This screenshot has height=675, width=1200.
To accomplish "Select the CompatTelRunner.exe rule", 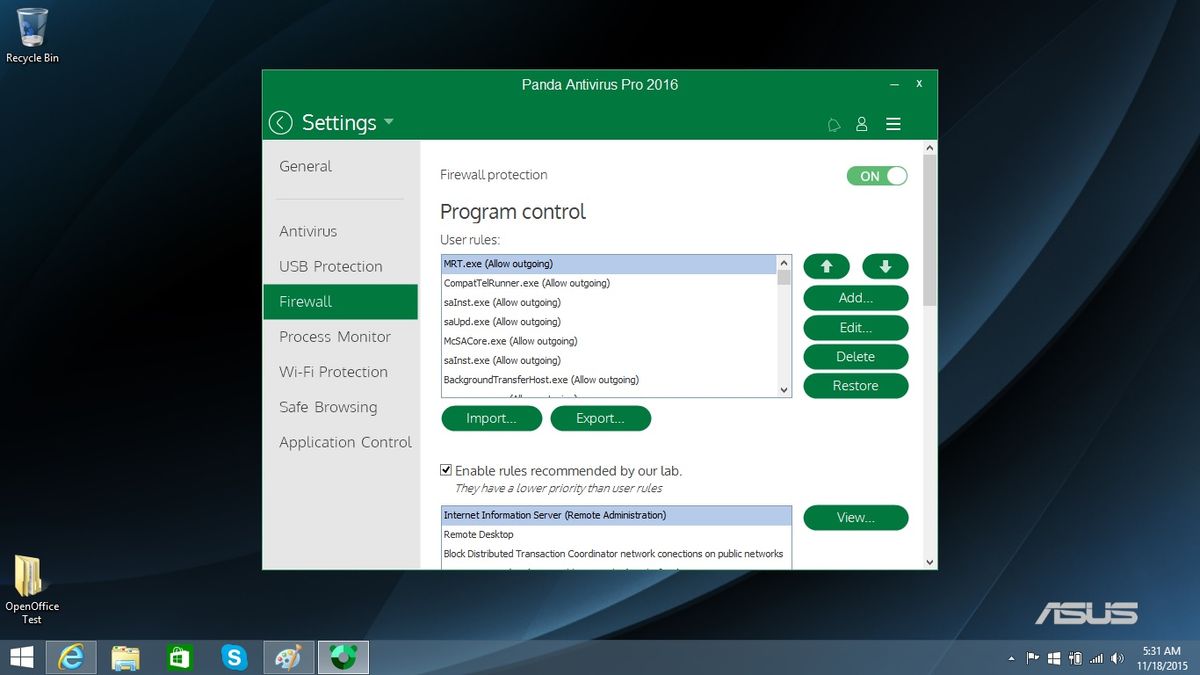I will pyautogui.click(x=609, y=283).
